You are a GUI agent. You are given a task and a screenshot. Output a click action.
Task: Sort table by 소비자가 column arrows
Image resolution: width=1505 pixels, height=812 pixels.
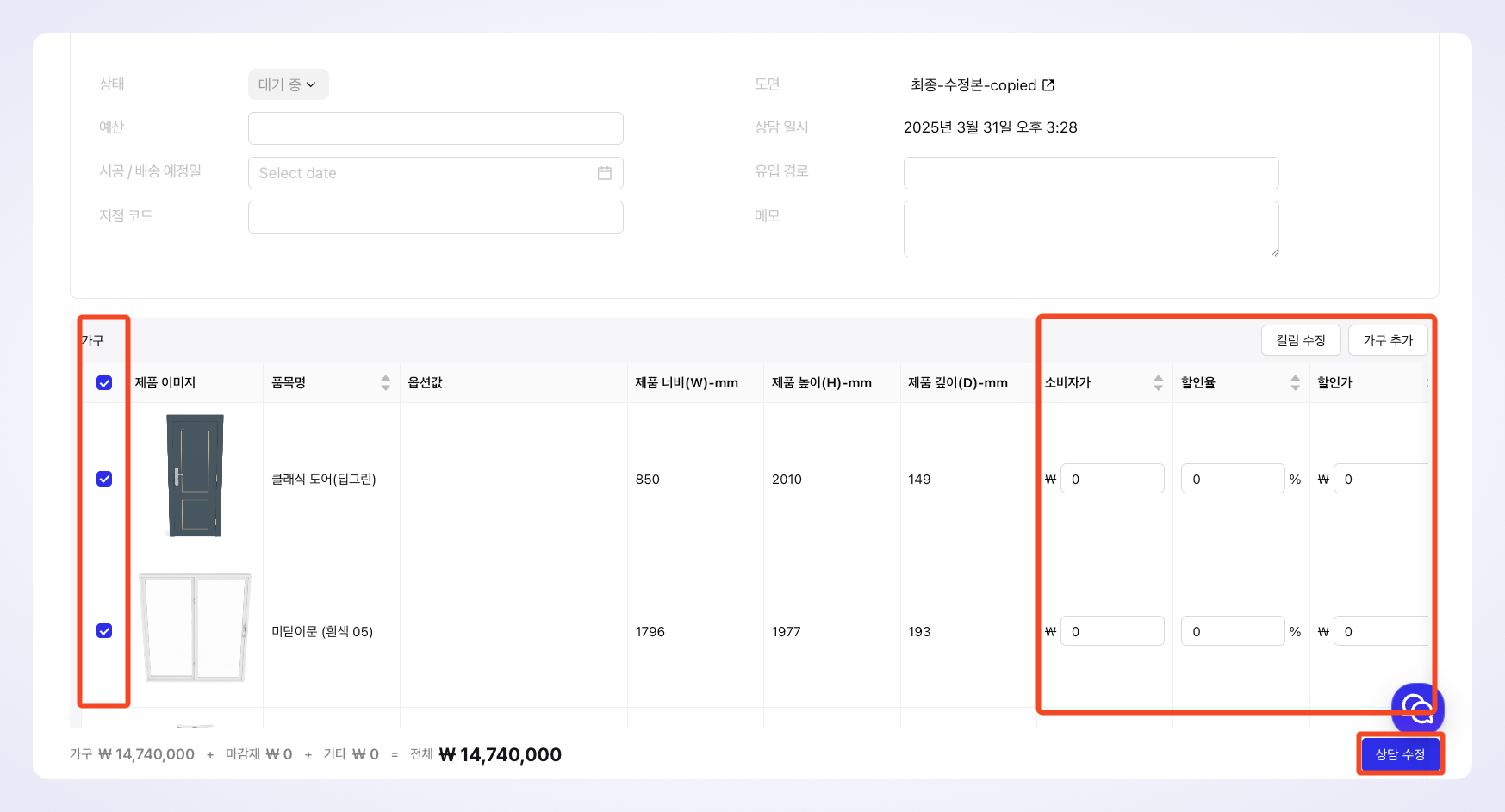pos(1158,383)
